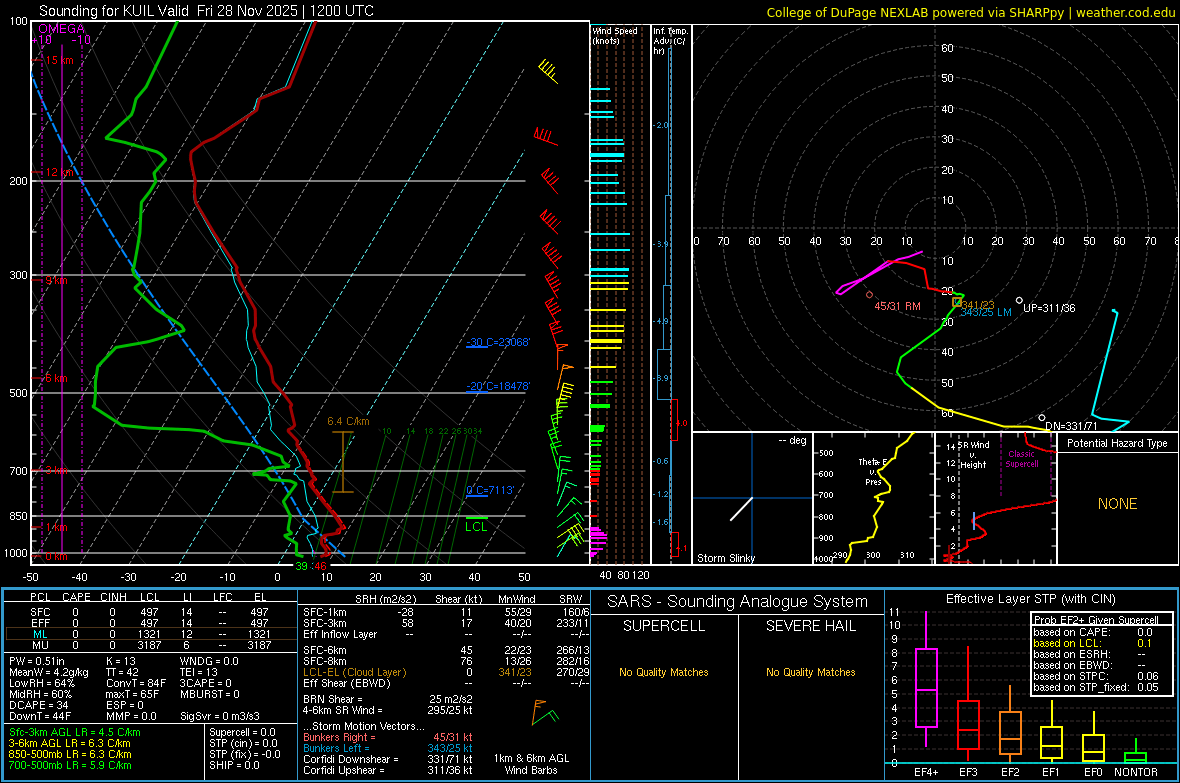Click the red Bunkers right-mover circle marker

click(x=870, y=295)
